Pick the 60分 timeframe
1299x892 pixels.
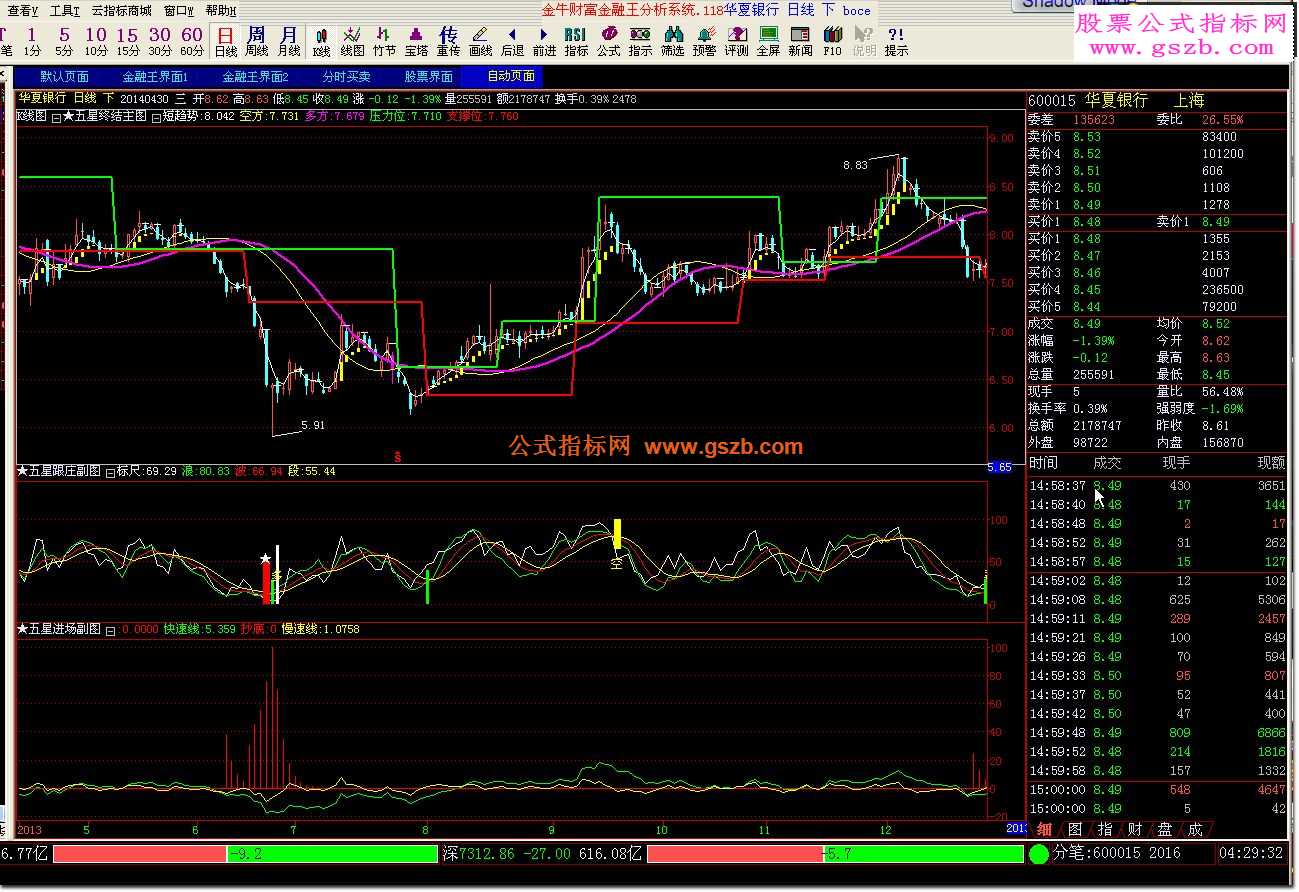(x=192, y=41)
